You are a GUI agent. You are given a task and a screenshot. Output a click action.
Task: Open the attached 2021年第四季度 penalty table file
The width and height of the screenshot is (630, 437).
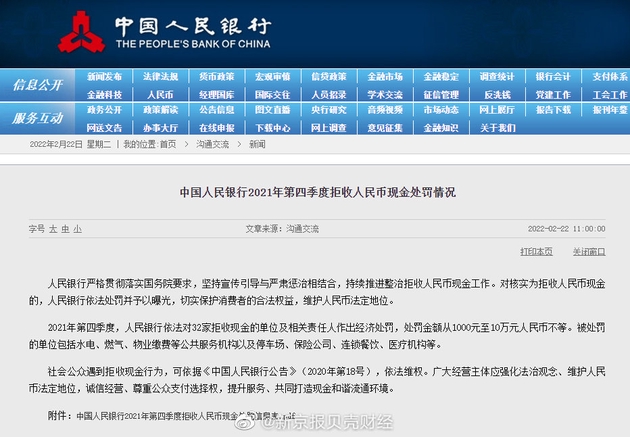pyautogui.click(x=186, y=416)
